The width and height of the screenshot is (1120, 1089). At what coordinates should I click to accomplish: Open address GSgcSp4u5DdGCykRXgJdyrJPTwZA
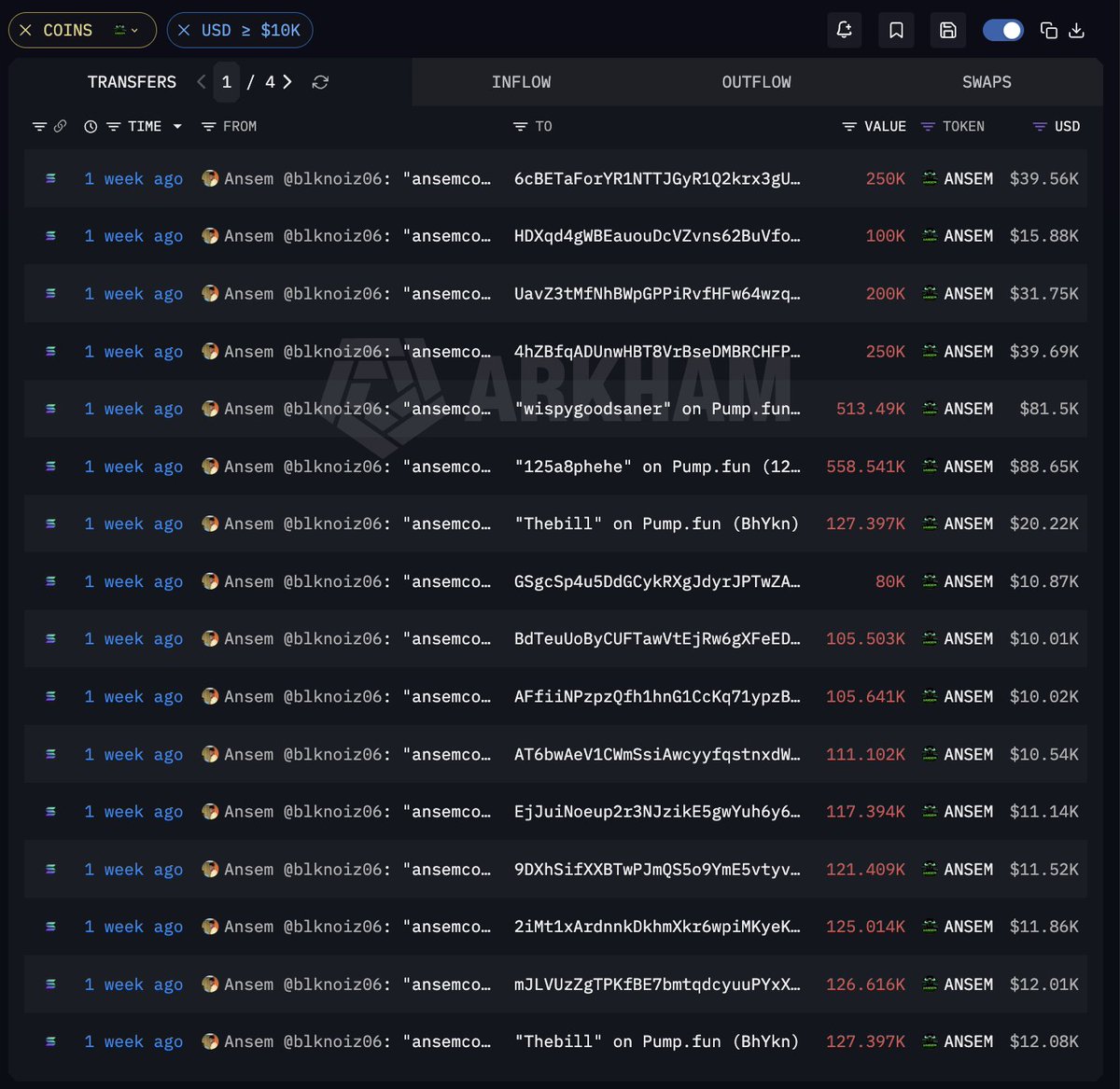click(657, 581)
